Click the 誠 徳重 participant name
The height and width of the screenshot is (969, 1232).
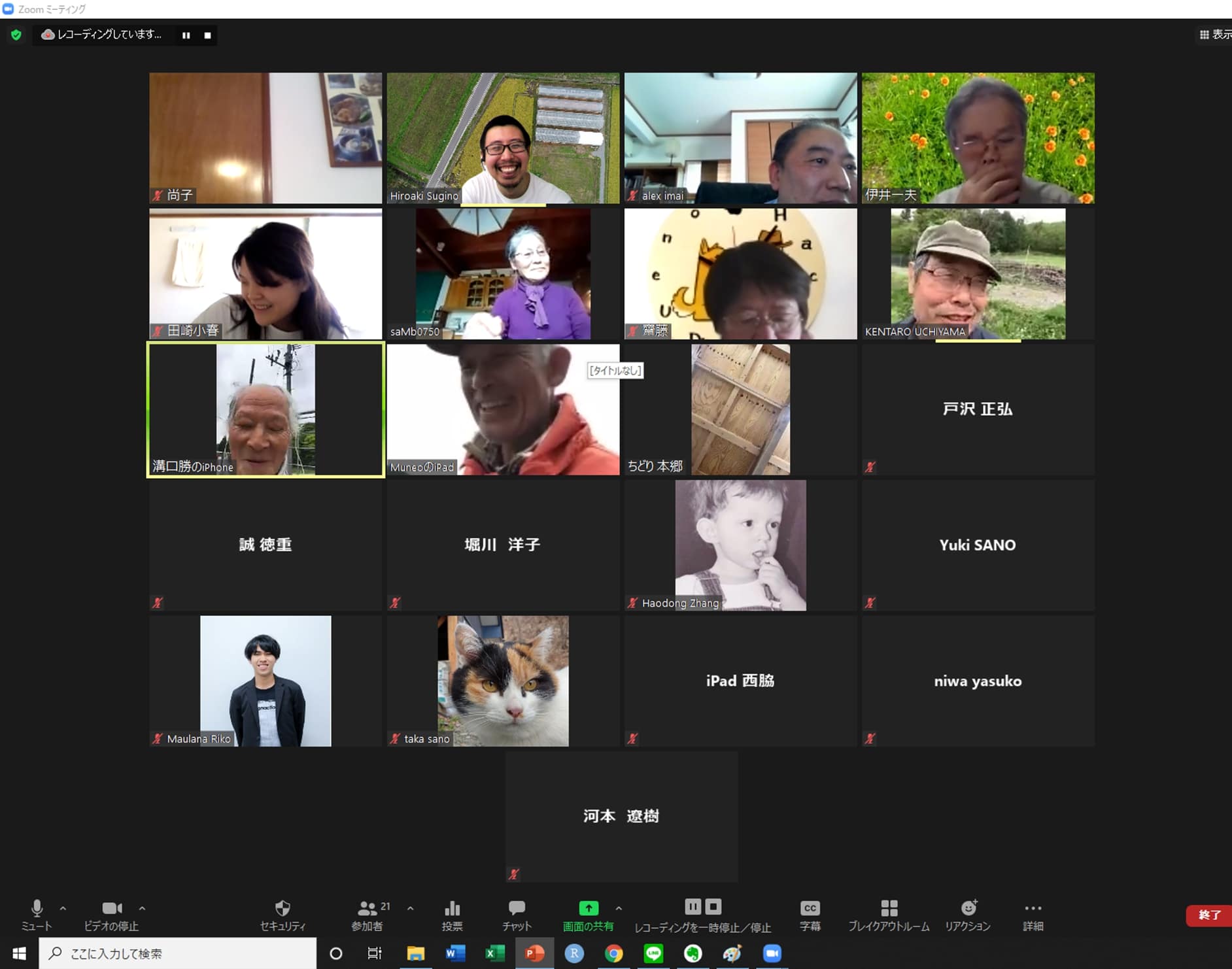point(265,545)
